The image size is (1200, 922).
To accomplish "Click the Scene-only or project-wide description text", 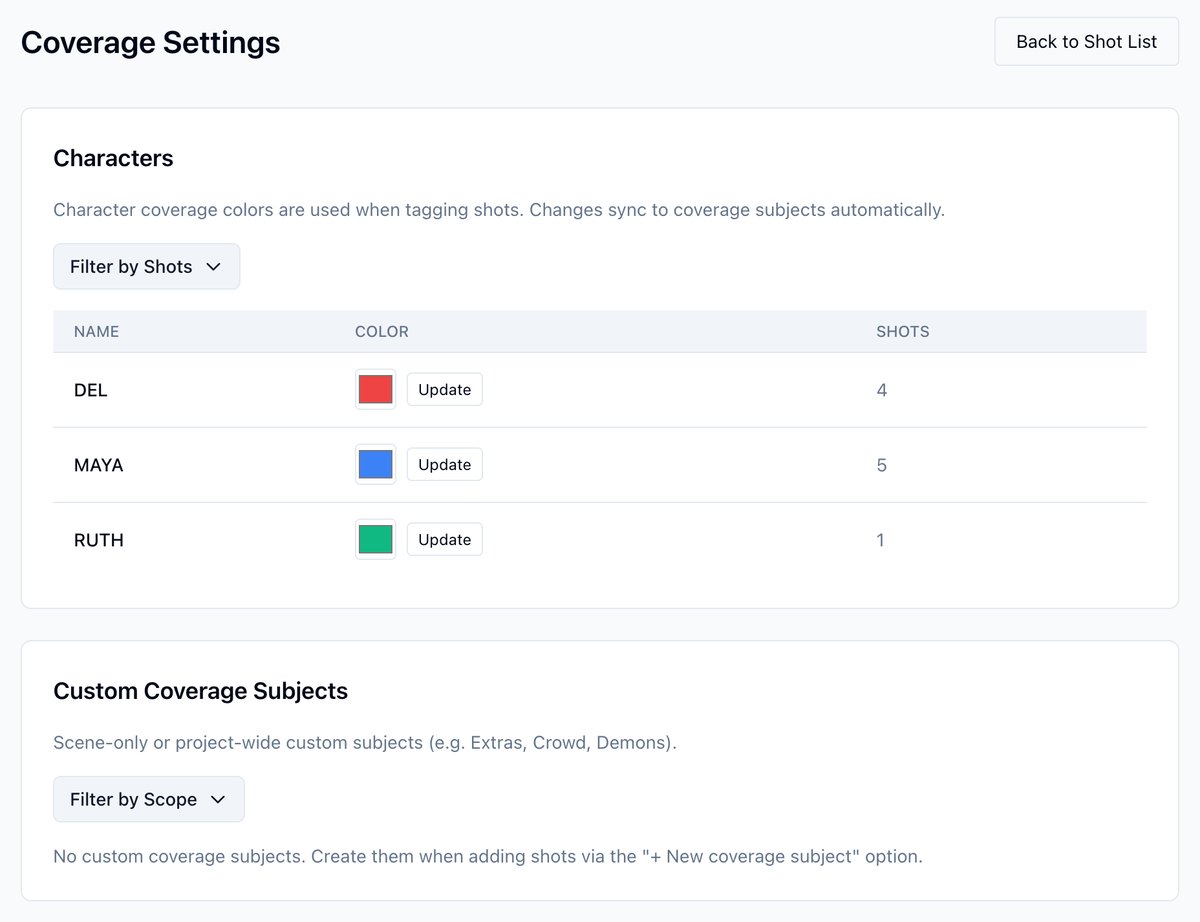I will tap(365, 743).
